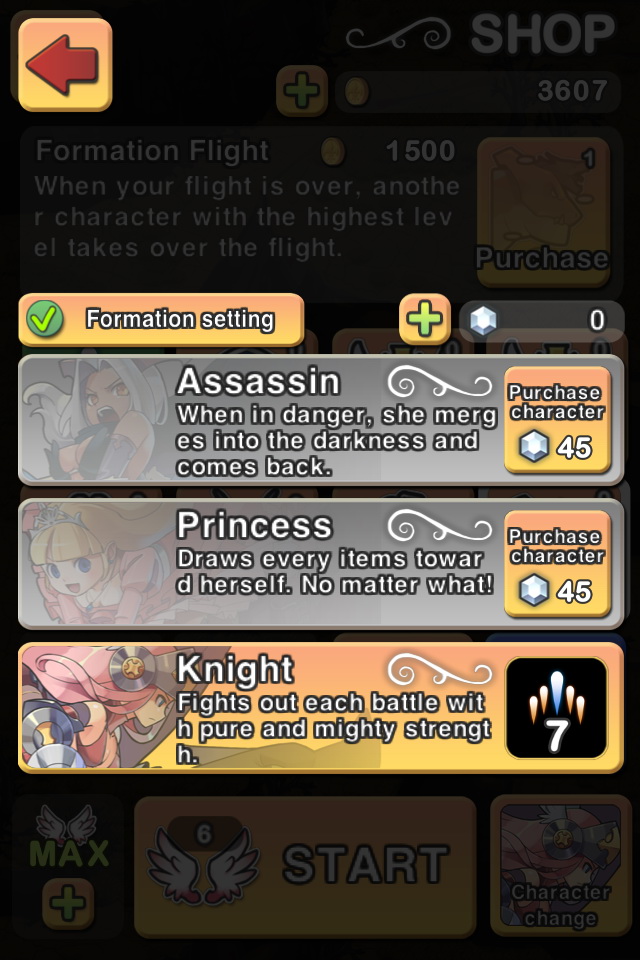Purchase the Formation Flight item
This screenshot has height=960, width=640.
pyautogui.click(x=543, y=211)
